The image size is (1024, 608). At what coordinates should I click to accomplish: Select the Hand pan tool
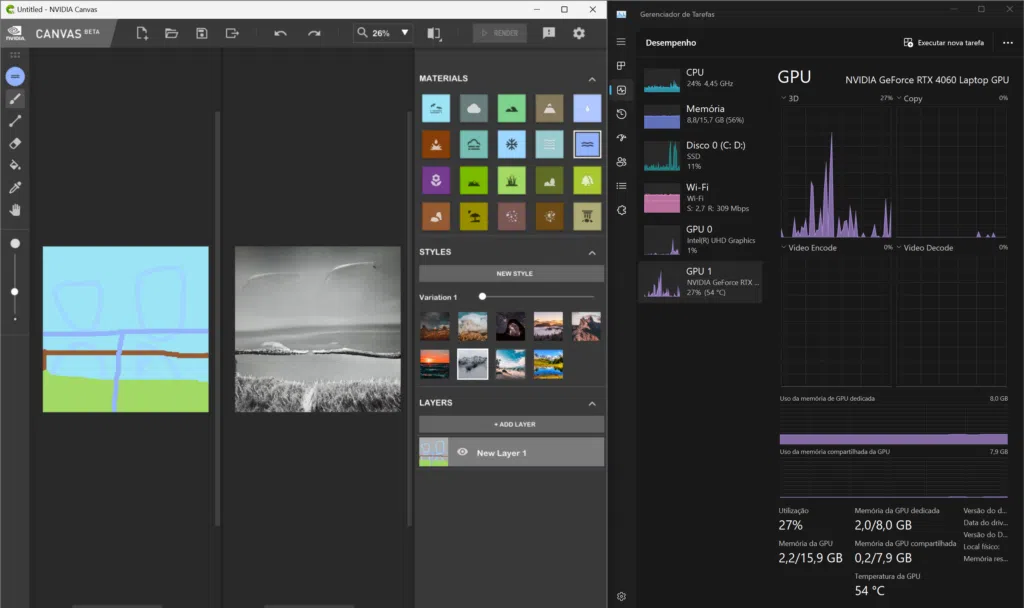(x=14, y=211)
